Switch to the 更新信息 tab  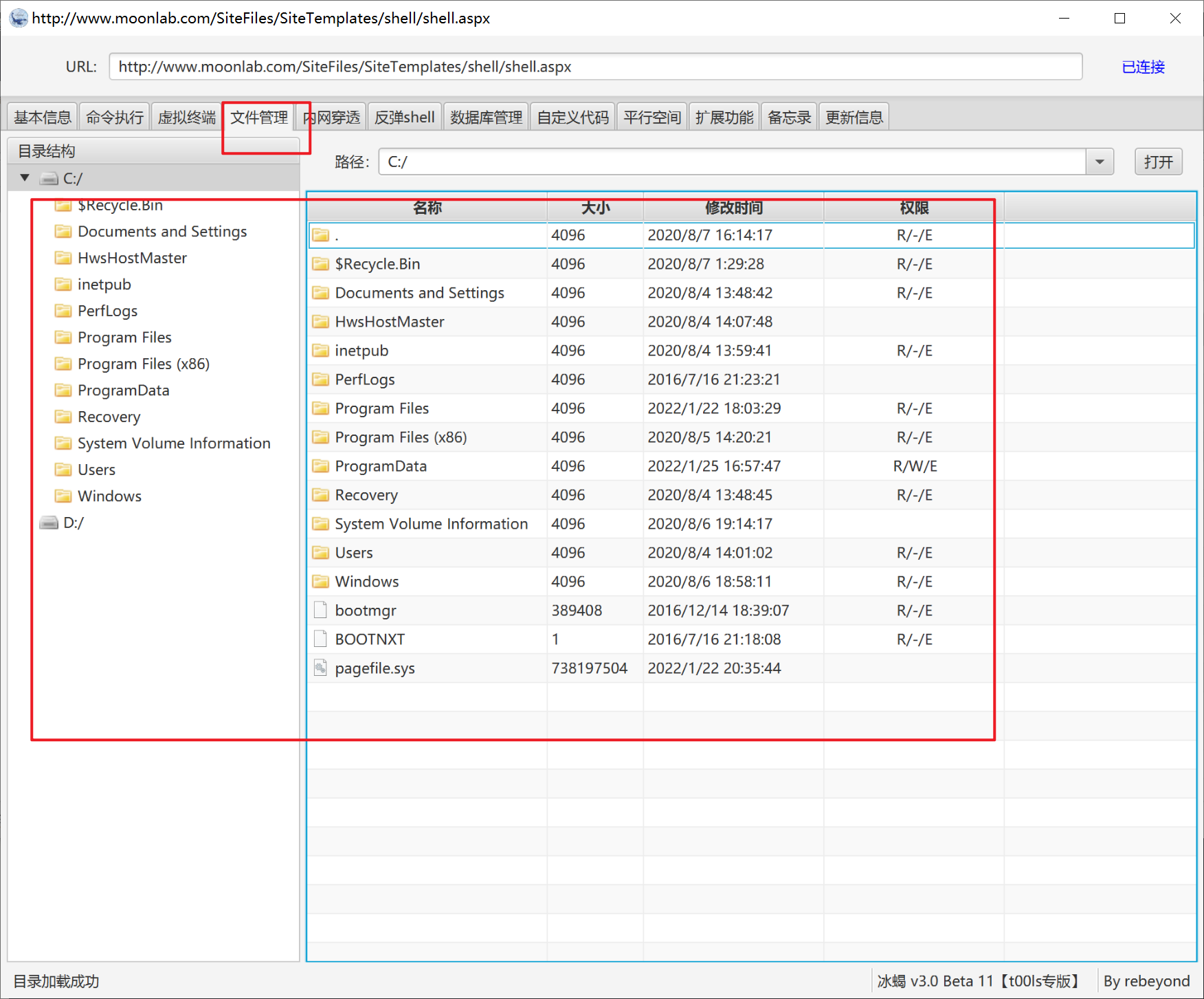coord(854,117)
